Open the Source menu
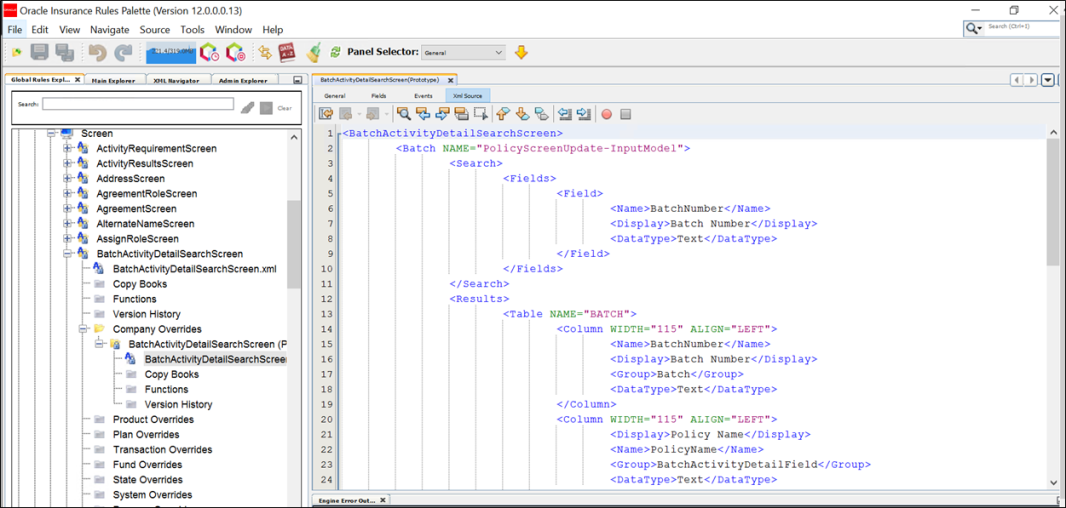The image size is (1066, 508). tap(155, 29)
